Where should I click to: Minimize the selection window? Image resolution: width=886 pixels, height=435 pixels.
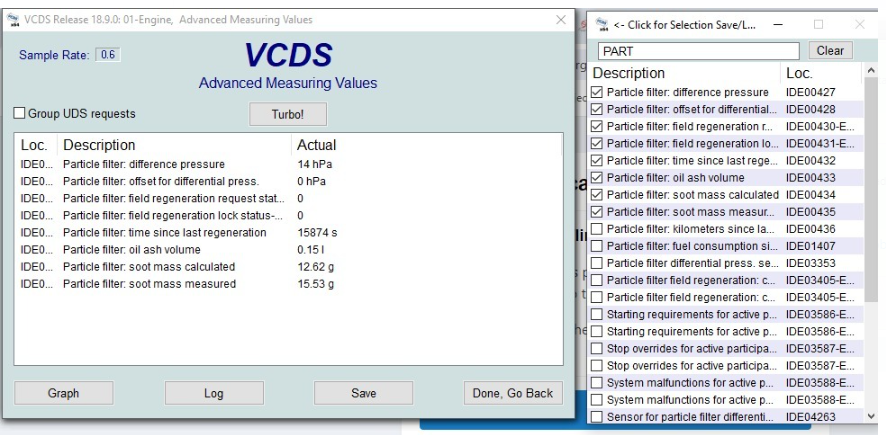pyautogui.click(x=778, y=25)
